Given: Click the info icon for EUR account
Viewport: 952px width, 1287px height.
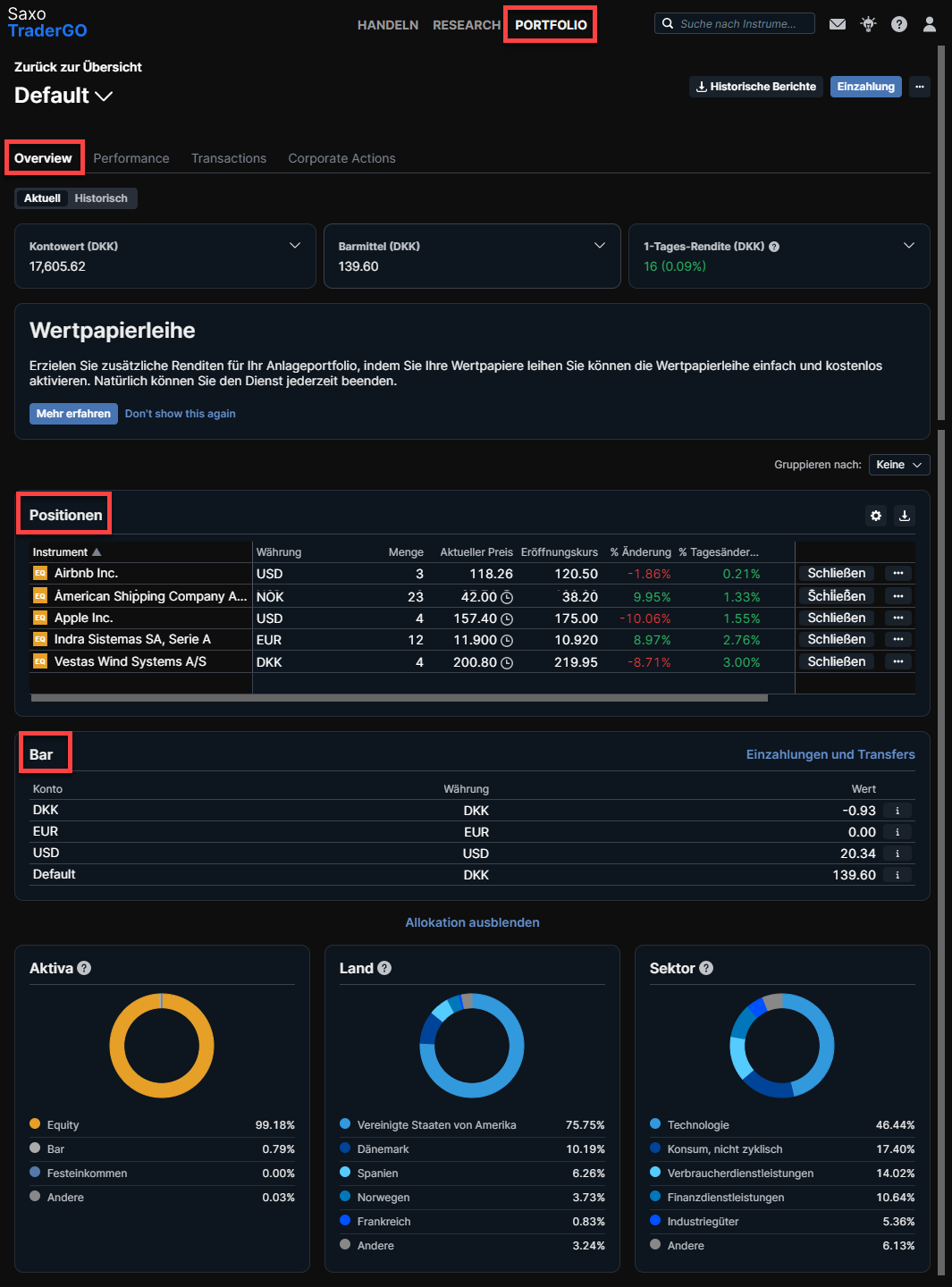Looking at the screenshot, I should [x=897, y=832].
